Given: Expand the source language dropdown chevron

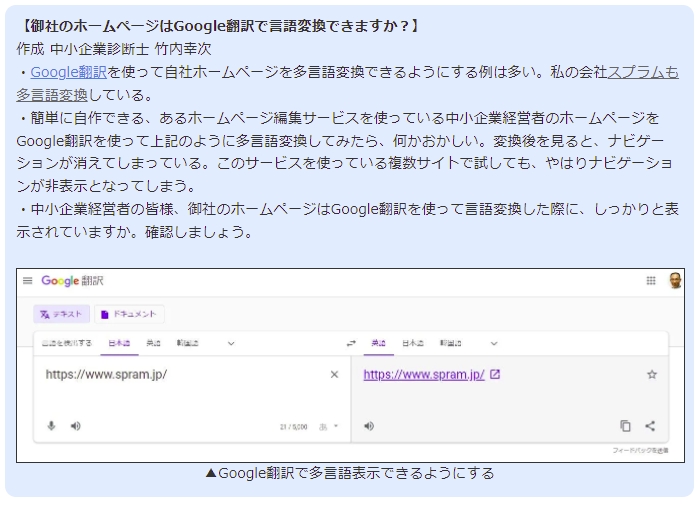Looking at the screenshot, I should (x=231, y=343).
